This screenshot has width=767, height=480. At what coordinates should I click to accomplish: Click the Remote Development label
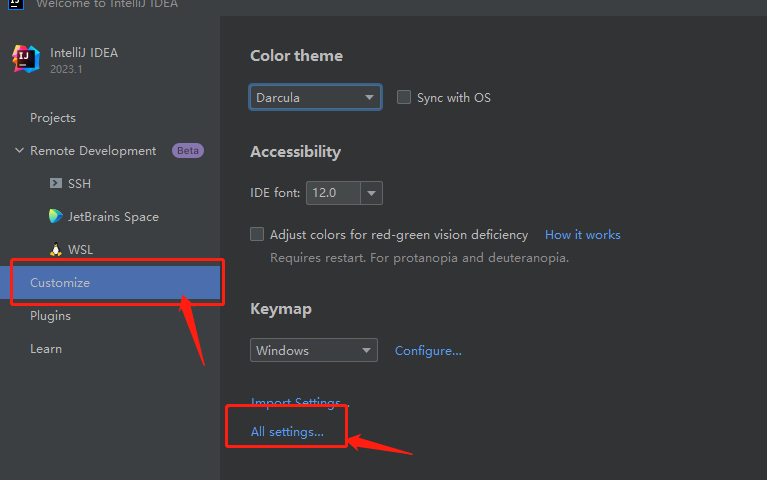point(93,151)
